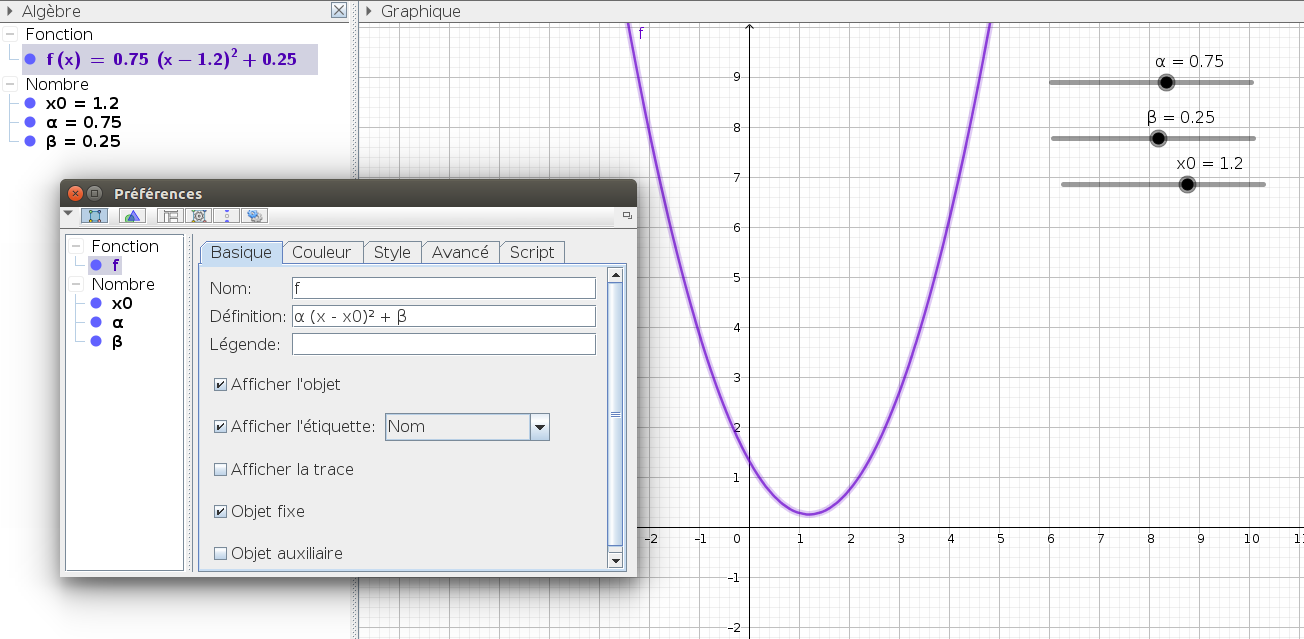Open the Advanced settings gear icon
The width and height of the screenshot is (1304, 639).
(254, 215)
